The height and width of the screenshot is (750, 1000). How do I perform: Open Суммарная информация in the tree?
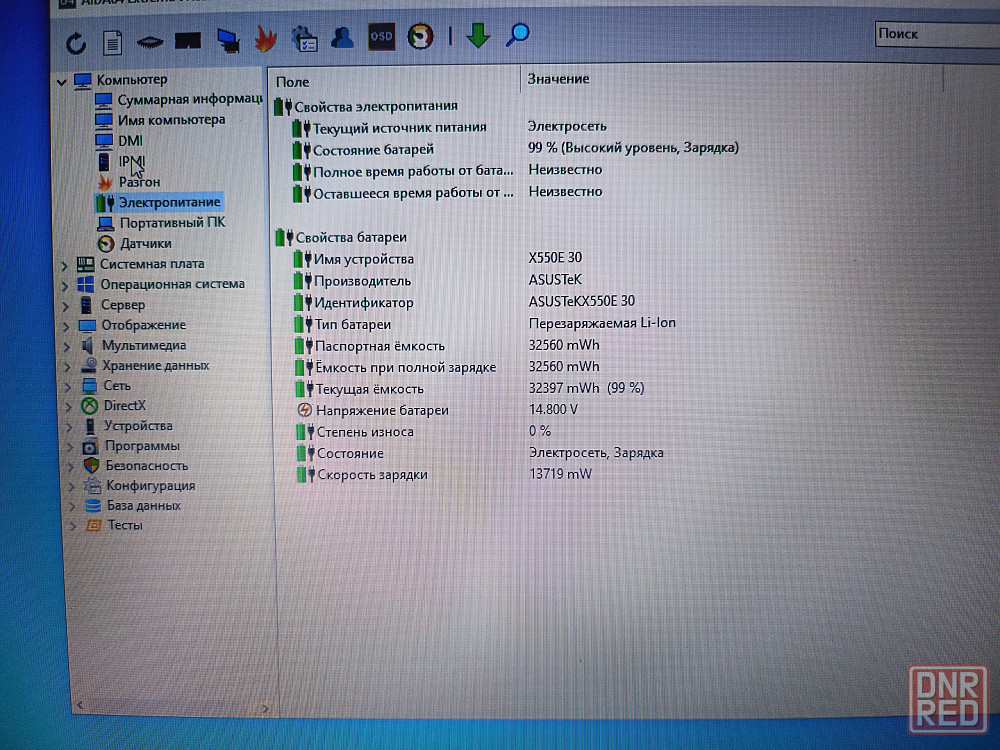pyautogui.click(x=190, y=99)
